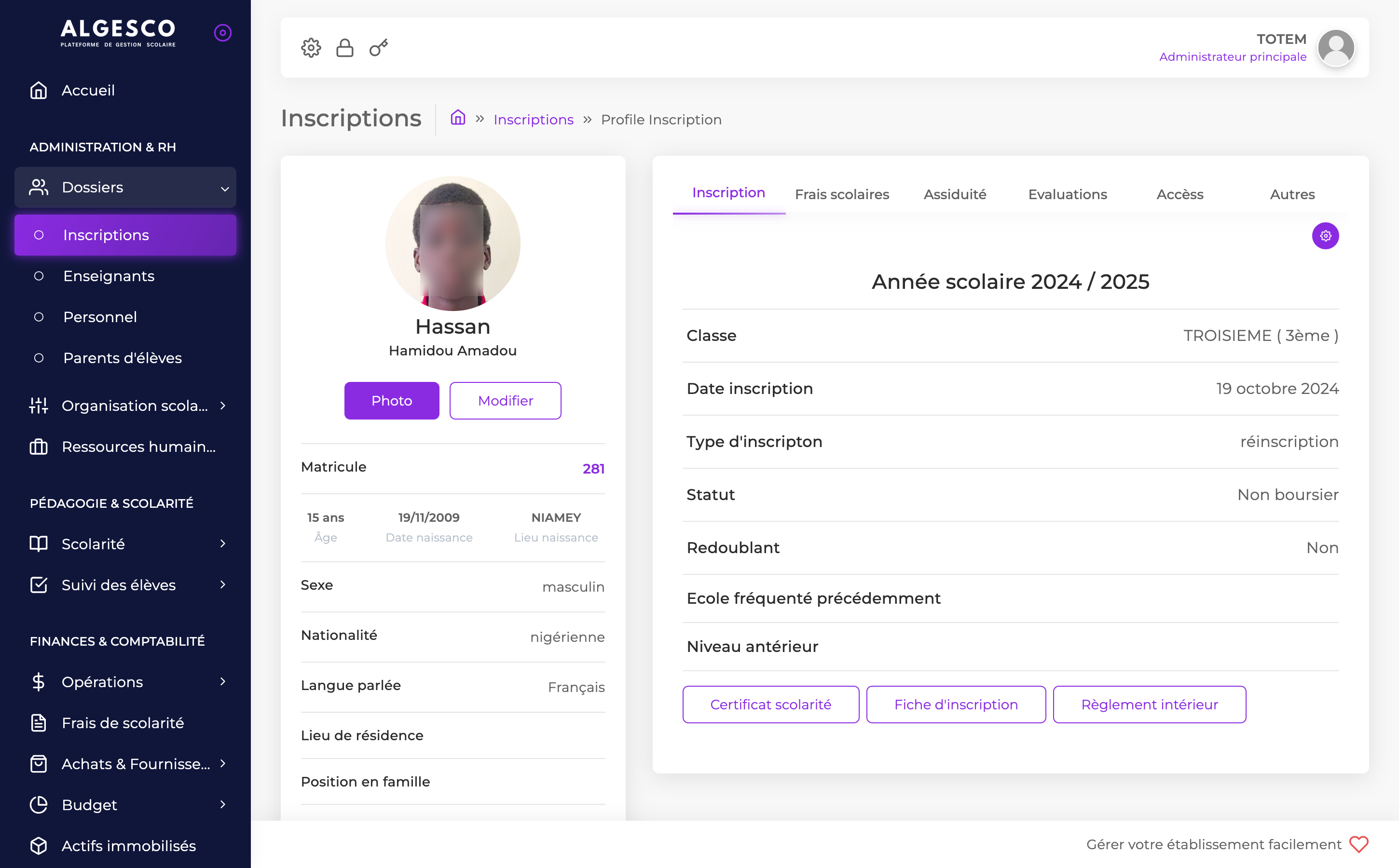
Task: Toggle the sidebar collapse circle beside the ALGESCO logo
Action: click(222, 33)
